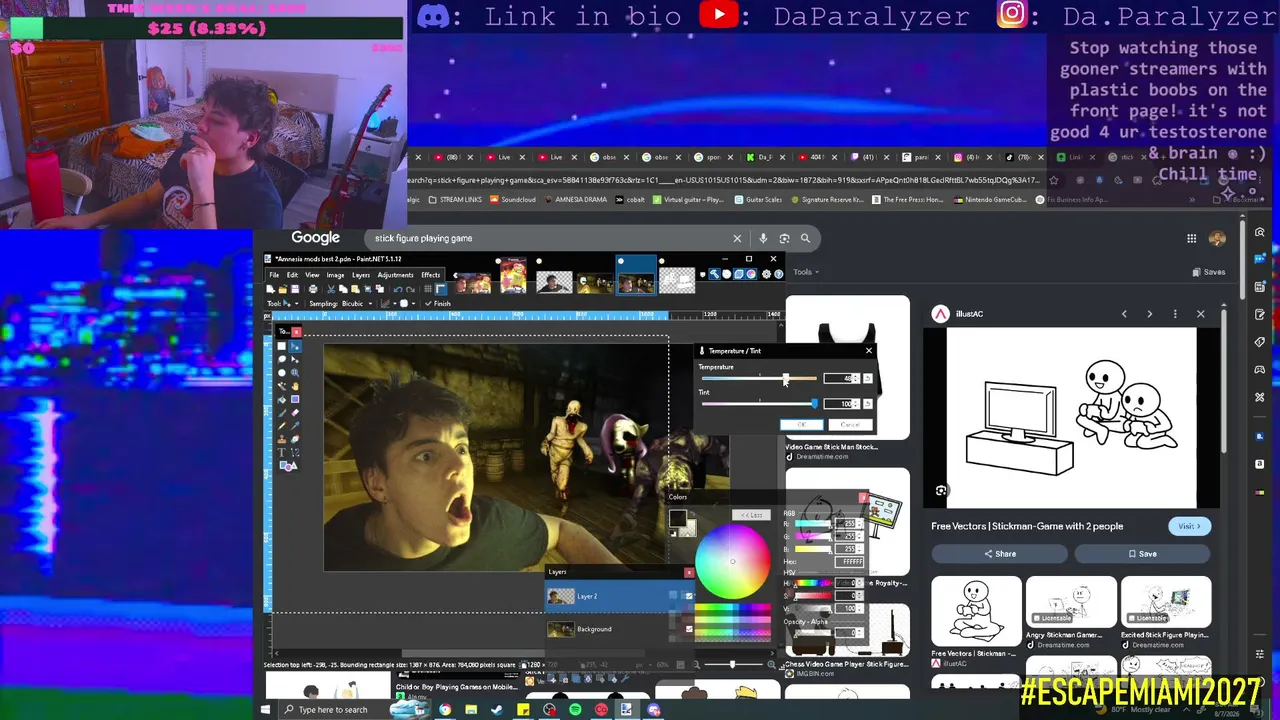Select the Ellipse Select tool
The height and width of the screenshot is (720, 1280).
(x=282, y=373)
